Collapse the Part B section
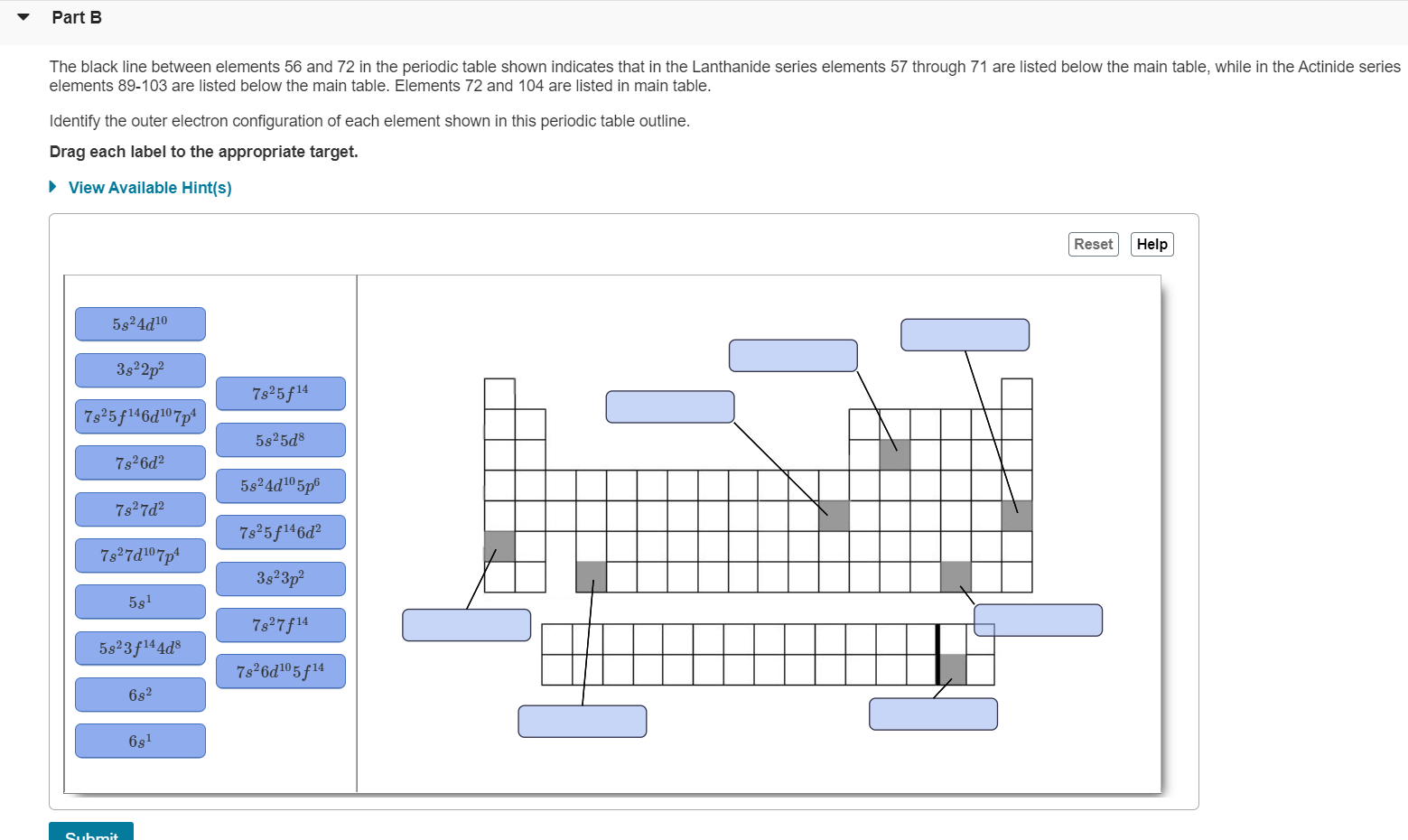This screenshot has width=1408, height=840. tap(22, 15)
